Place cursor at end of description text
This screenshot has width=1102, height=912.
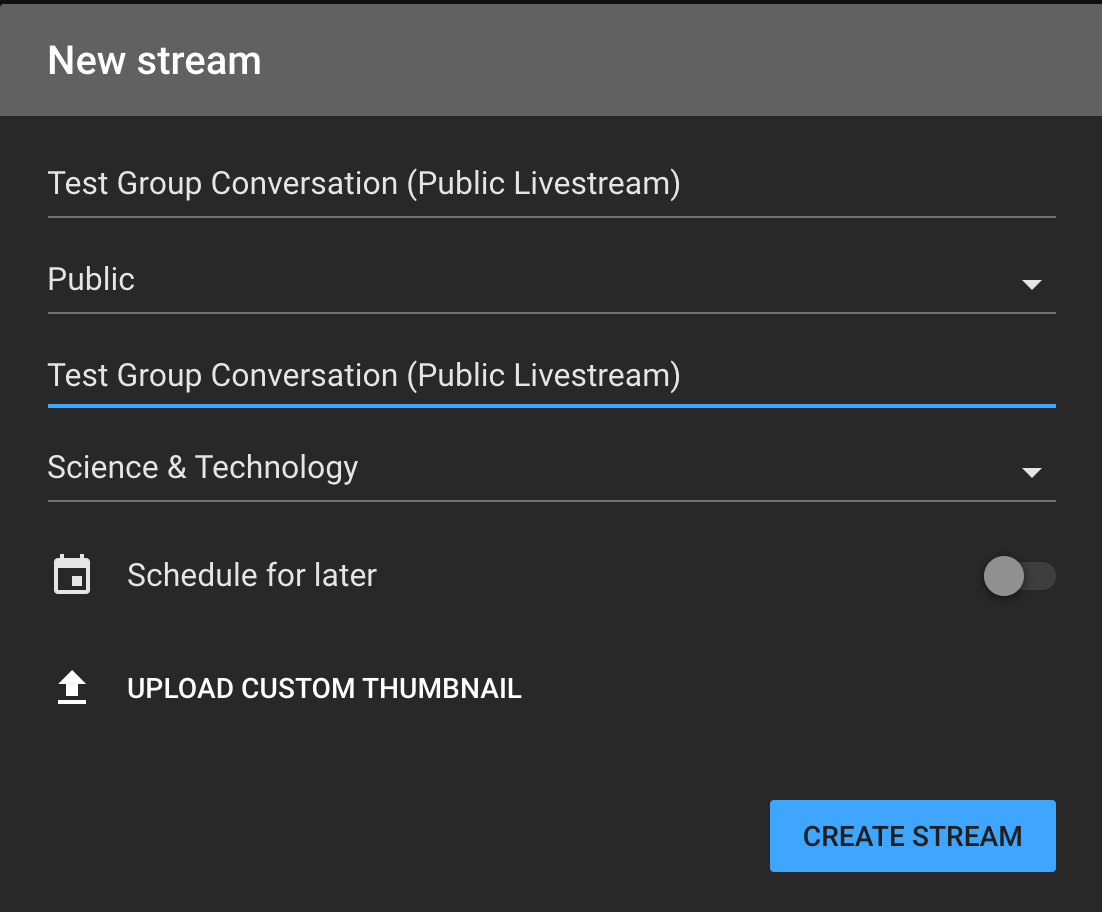681,376
